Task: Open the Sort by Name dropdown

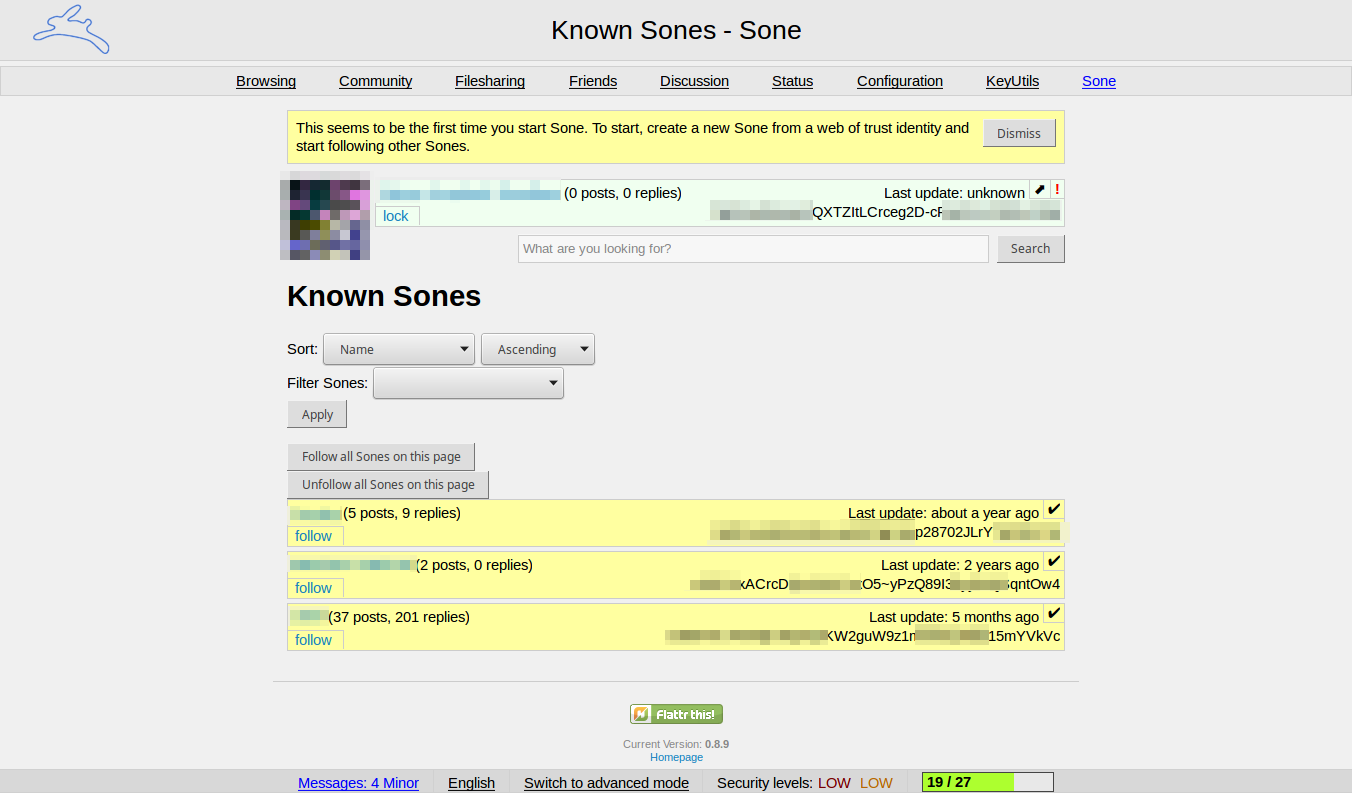Action: [398, 349]
